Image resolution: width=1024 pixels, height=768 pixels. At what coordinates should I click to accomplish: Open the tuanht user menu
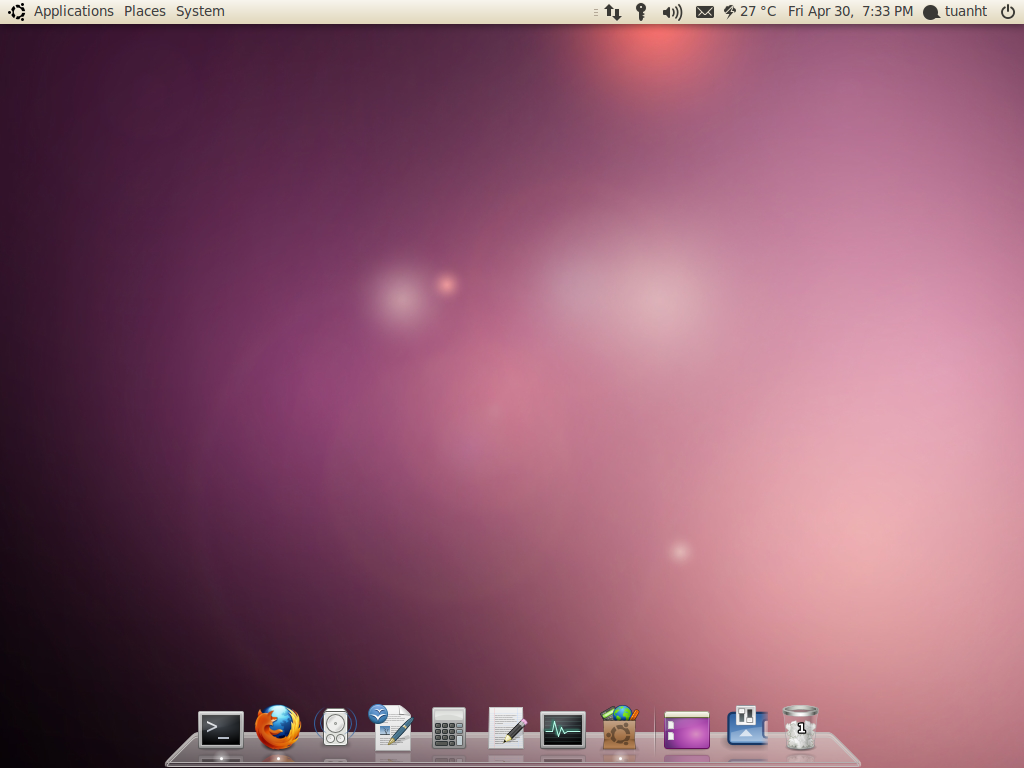click(x=955, y=11)
